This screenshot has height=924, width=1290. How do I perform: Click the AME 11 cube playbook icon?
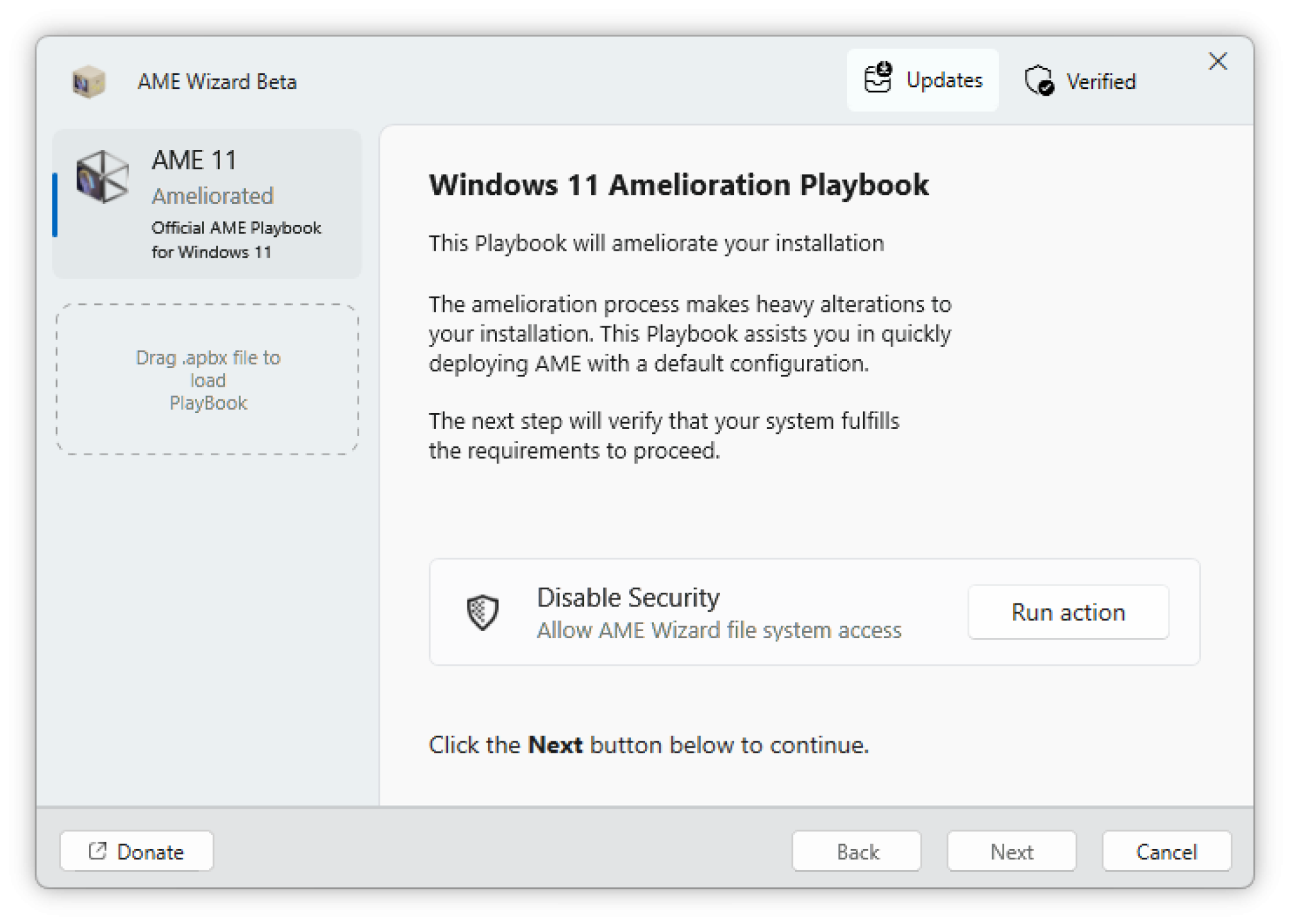(x=102, y=177)
